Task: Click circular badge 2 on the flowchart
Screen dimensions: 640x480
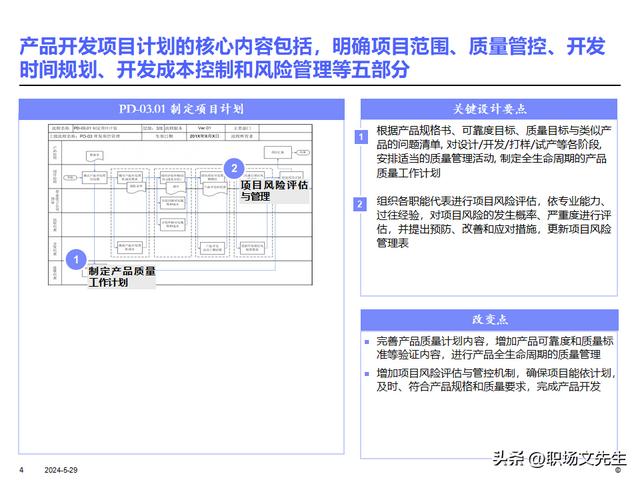Action: [234, 169]
